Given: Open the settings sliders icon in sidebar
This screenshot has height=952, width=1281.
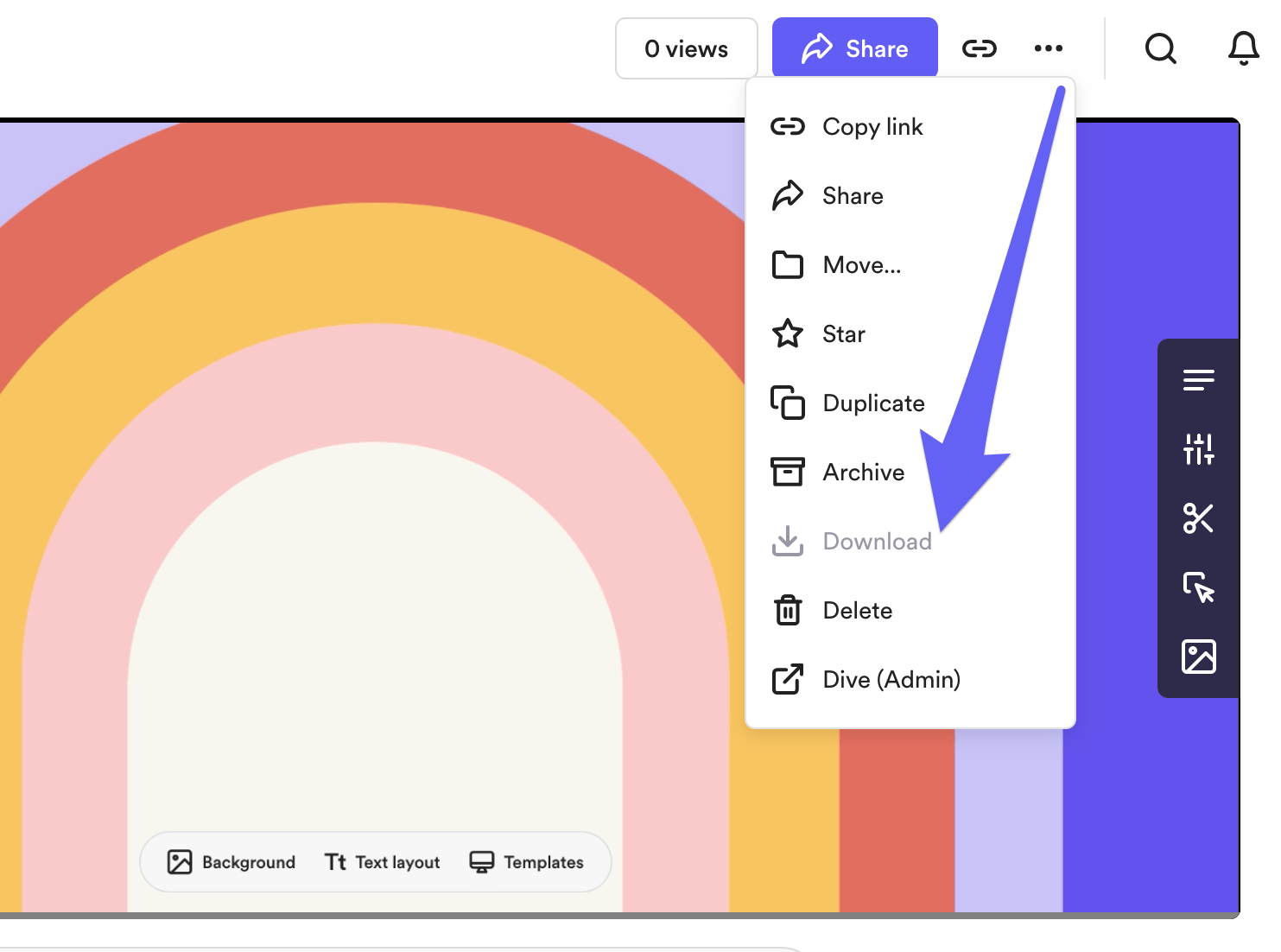Looking at the screenshot, I should (1198, 449).
